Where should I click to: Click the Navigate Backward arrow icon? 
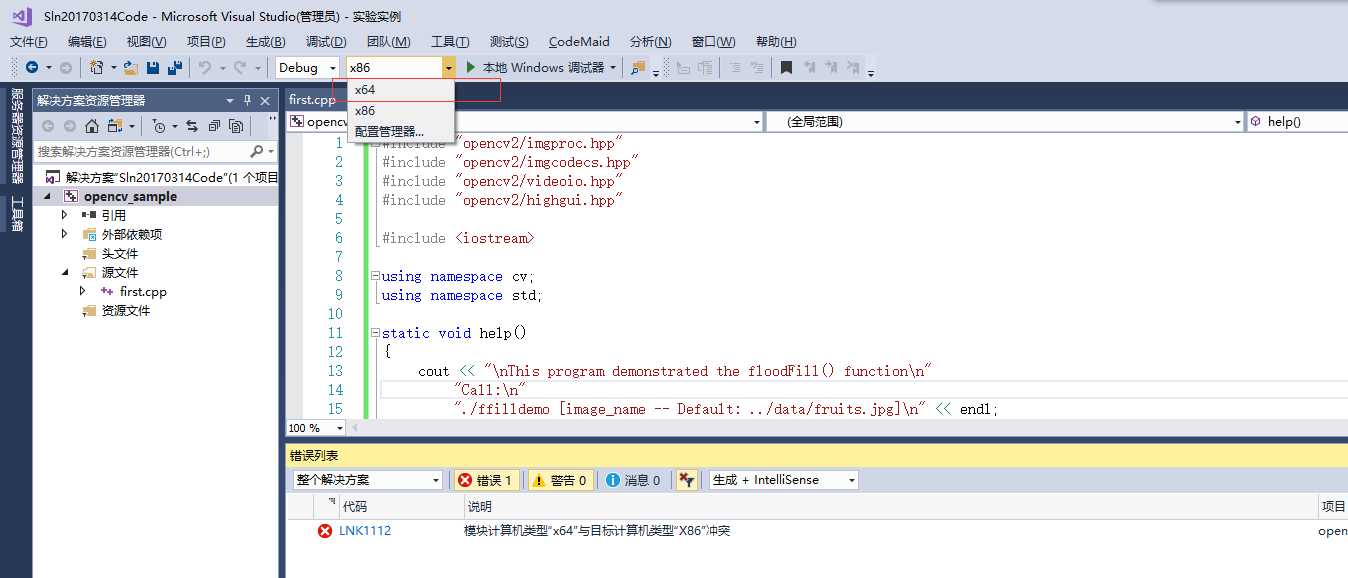point(32,67)
